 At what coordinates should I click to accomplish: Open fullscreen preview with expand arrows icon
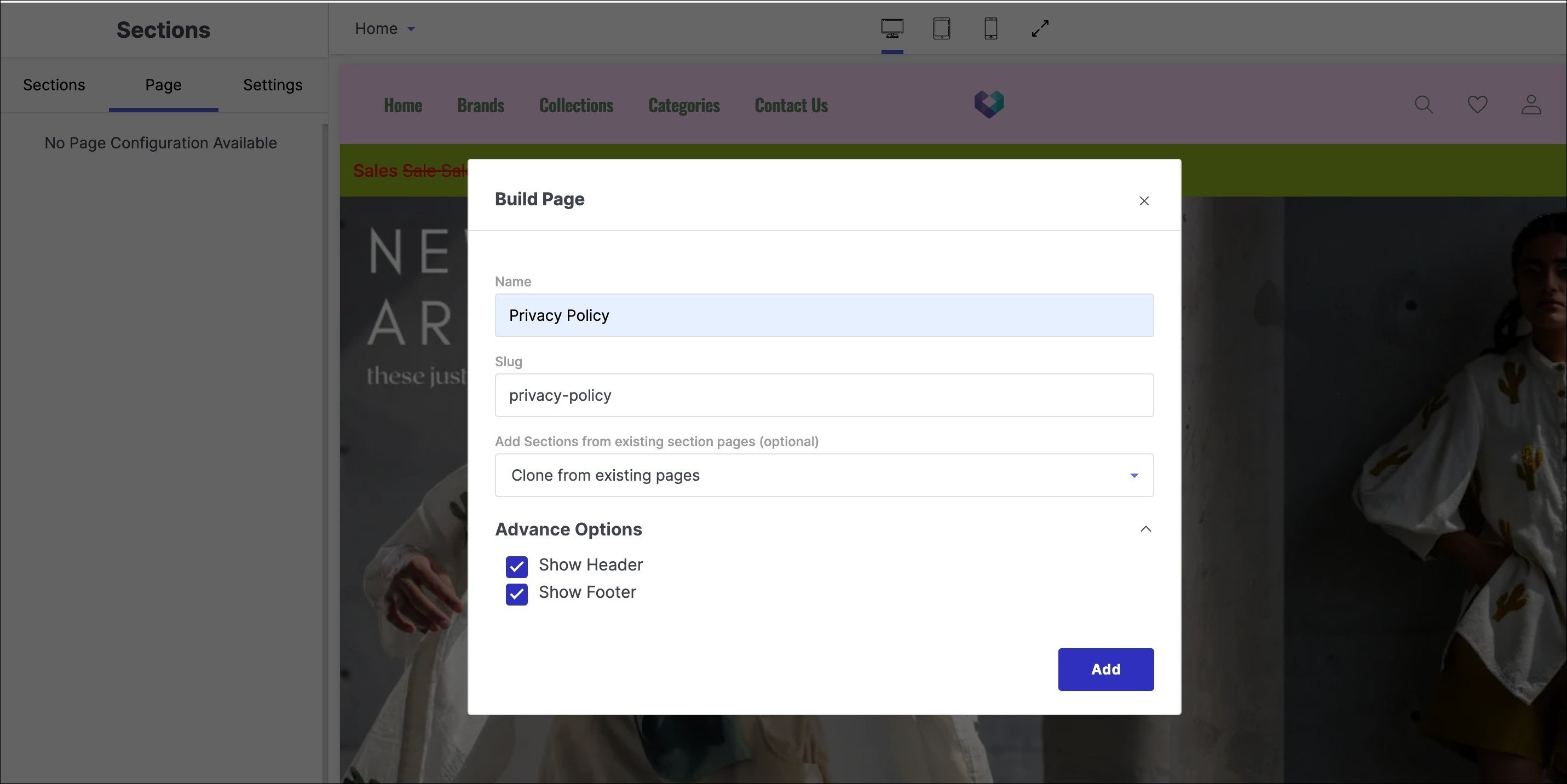click(1040, 28)
